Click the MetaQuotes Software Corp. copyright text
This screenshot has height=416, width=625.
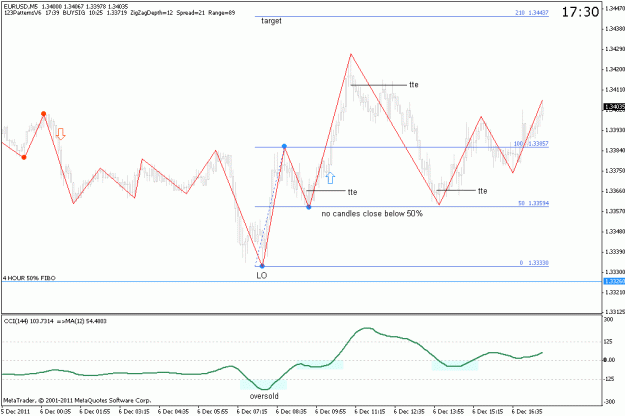tap(77, 400)
